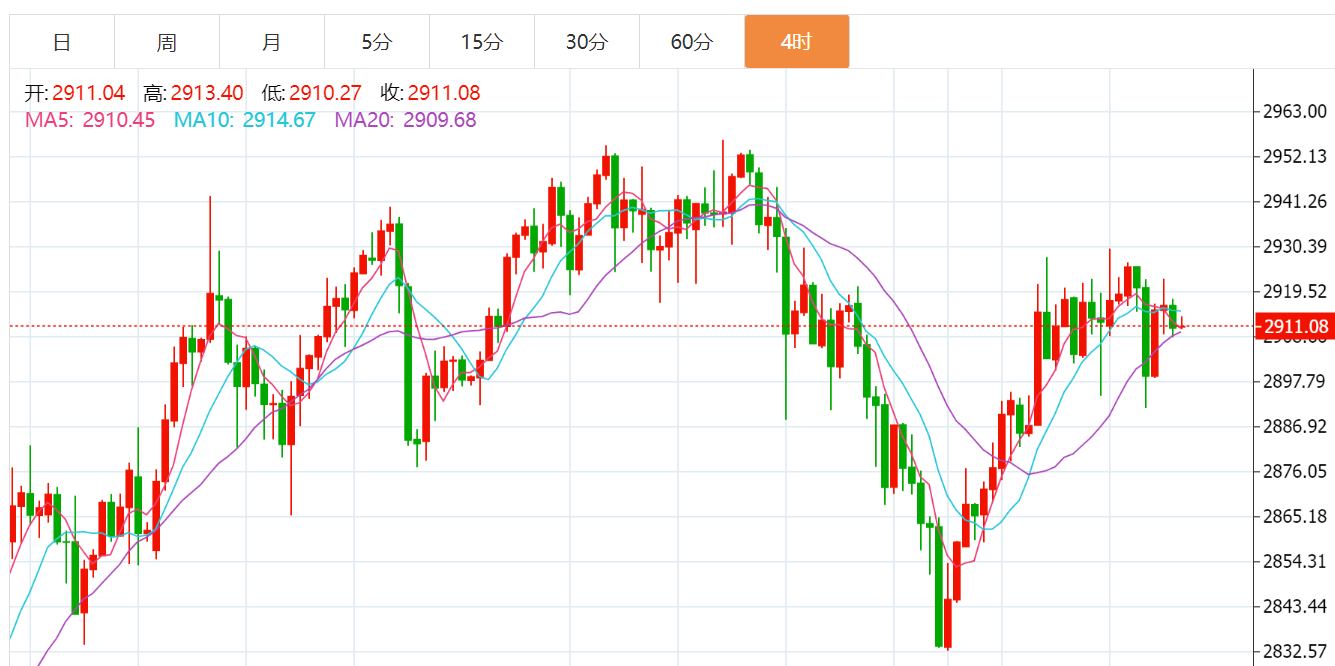Select the 周 weekly timeframe tab
This screenshot has height=666, width=1335.
tap(167, 42)
